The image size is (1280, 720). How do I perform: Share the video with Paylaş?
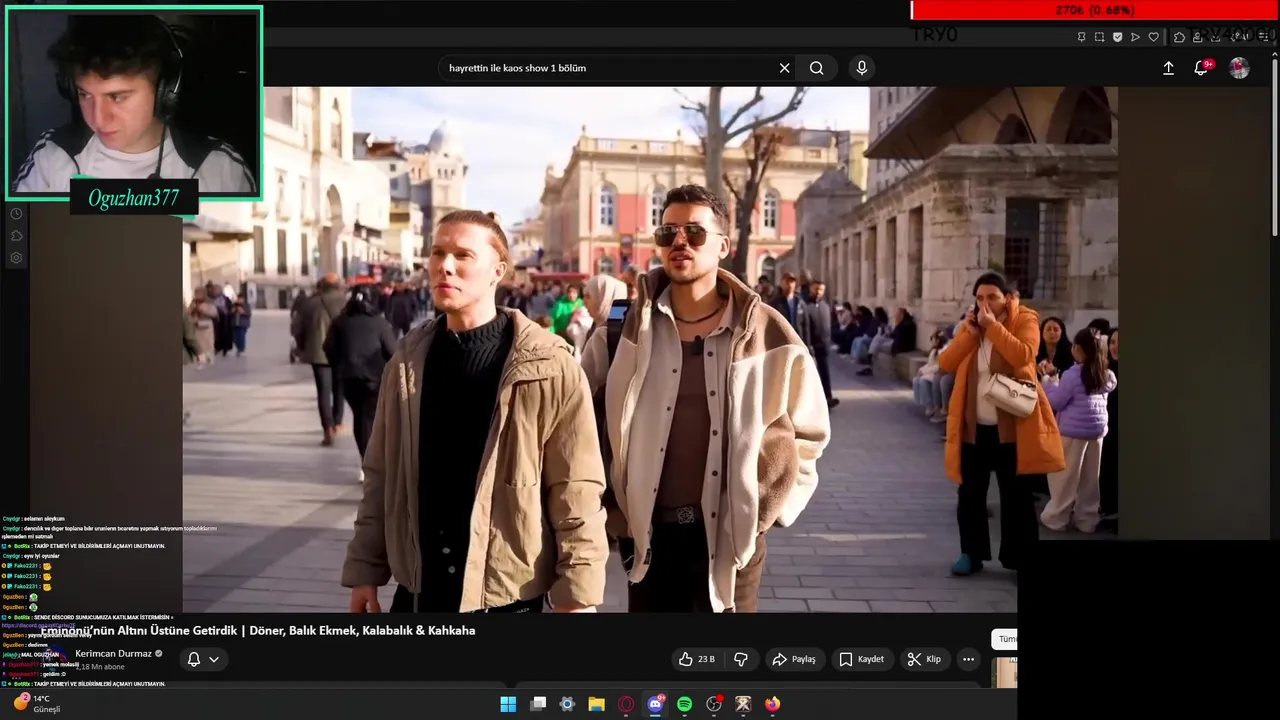pos(794,659)
